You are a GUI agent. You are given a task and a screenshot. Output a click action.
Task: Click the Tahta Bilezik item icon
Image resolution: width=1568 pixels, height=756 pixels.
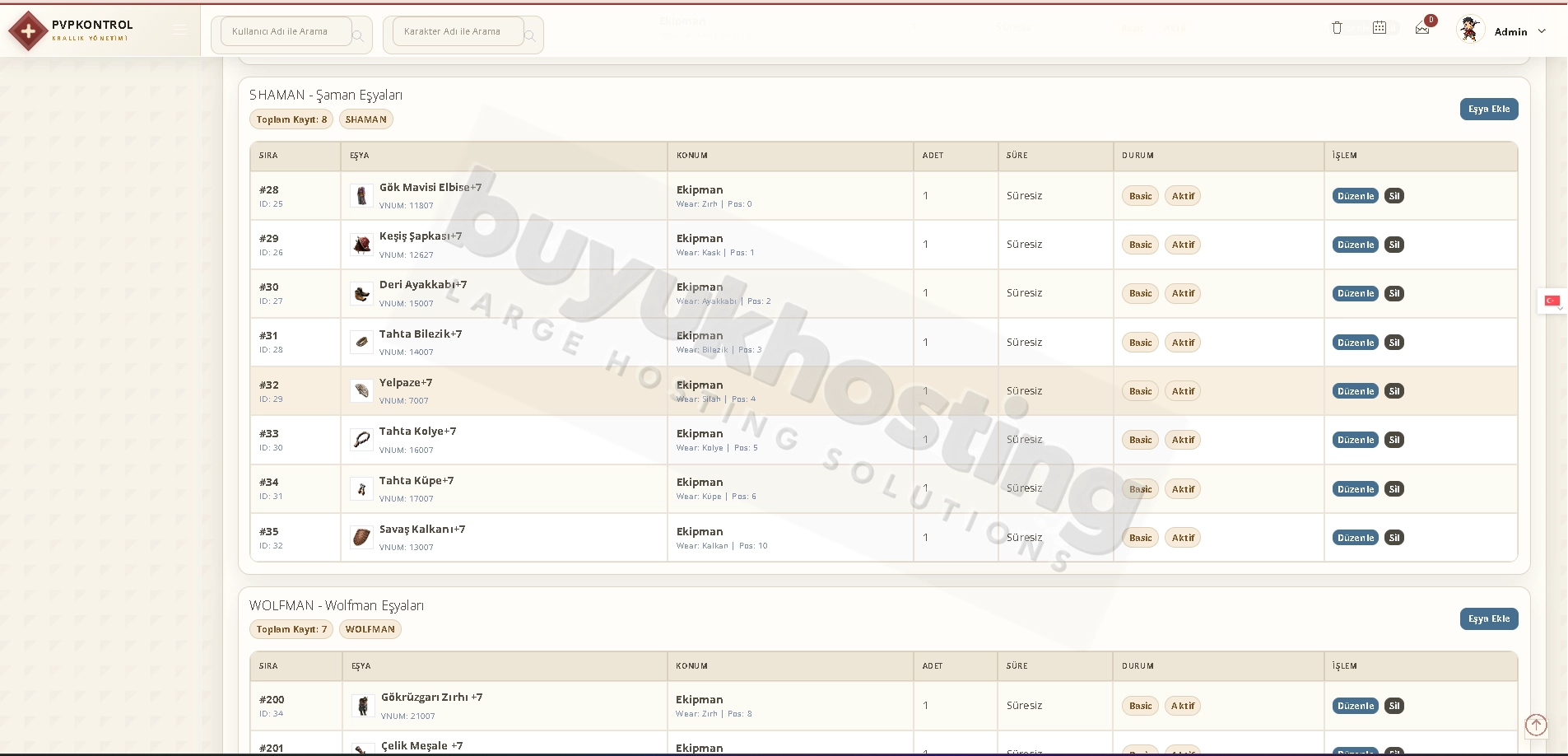point(361,342)
